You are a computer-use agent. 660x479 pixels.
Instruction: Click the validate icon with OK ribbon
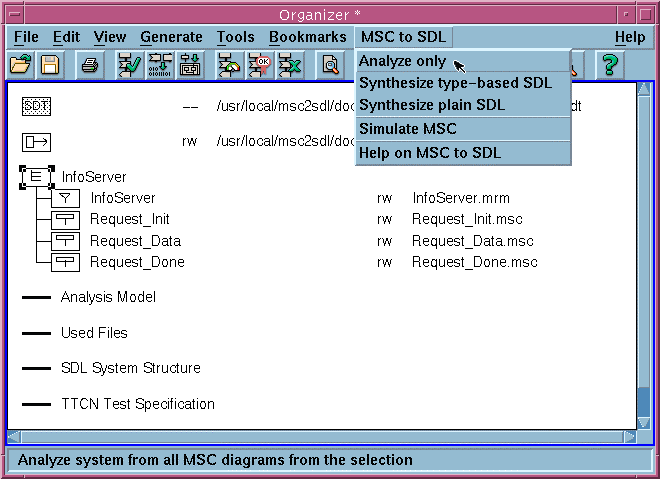pos(260,65)
